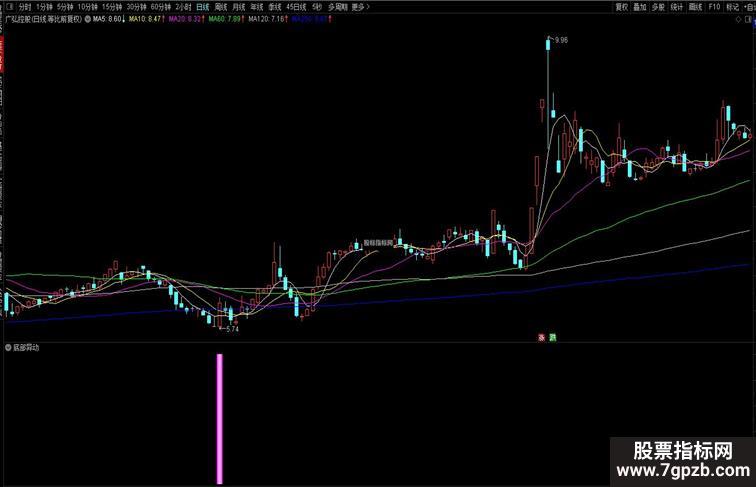This screenshot has height=487, width=756.
Task: Click the stock title 广弘控股 label
Action: click(x=43, y=19)
